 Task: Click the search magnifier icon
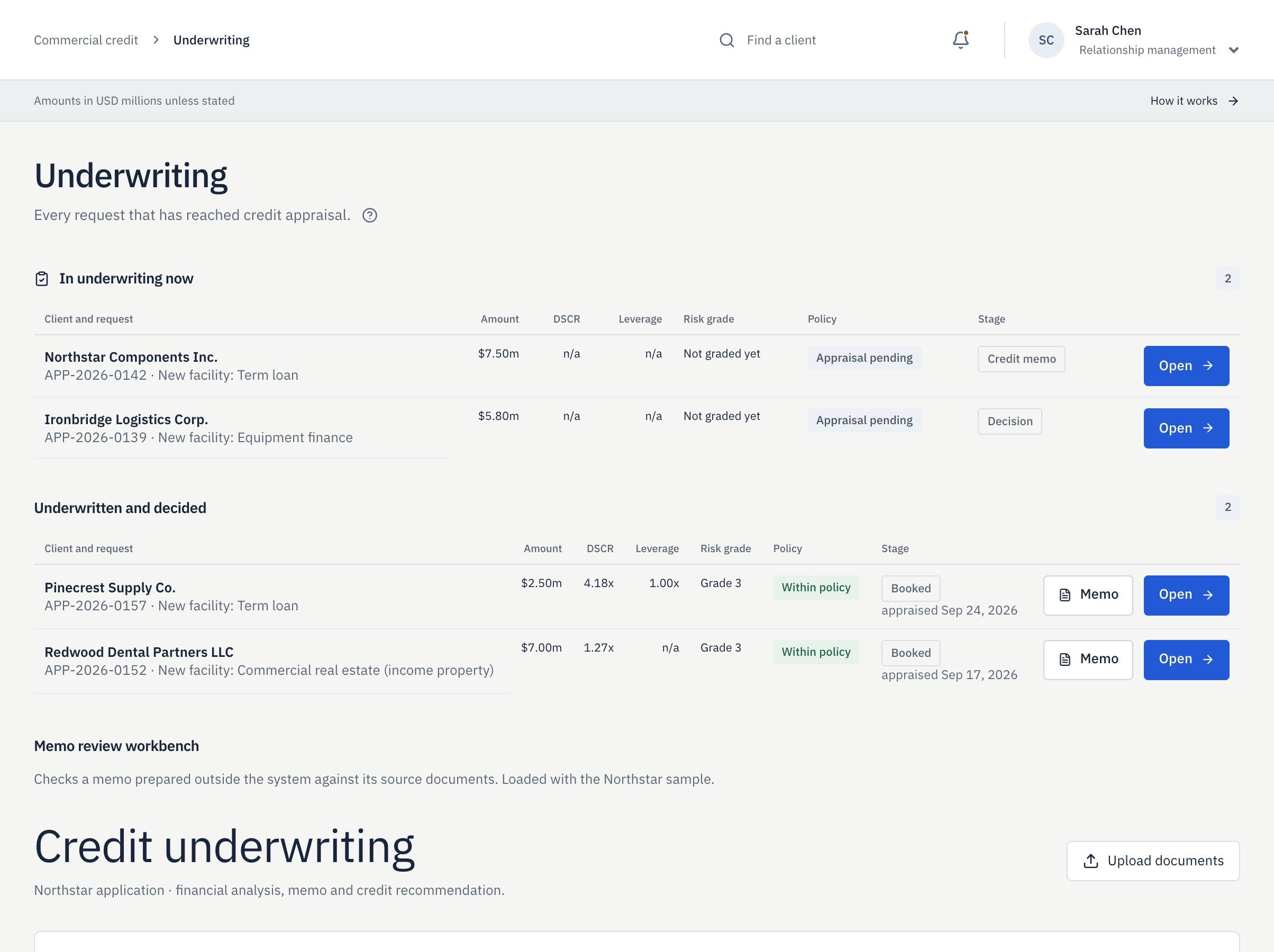726,40
